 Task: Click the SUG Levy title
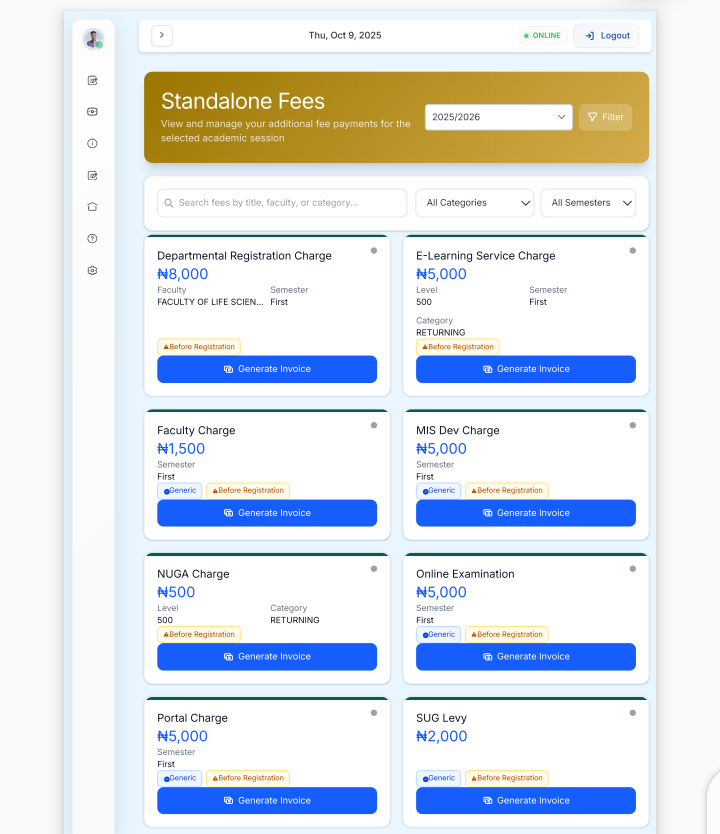[441, 718]
